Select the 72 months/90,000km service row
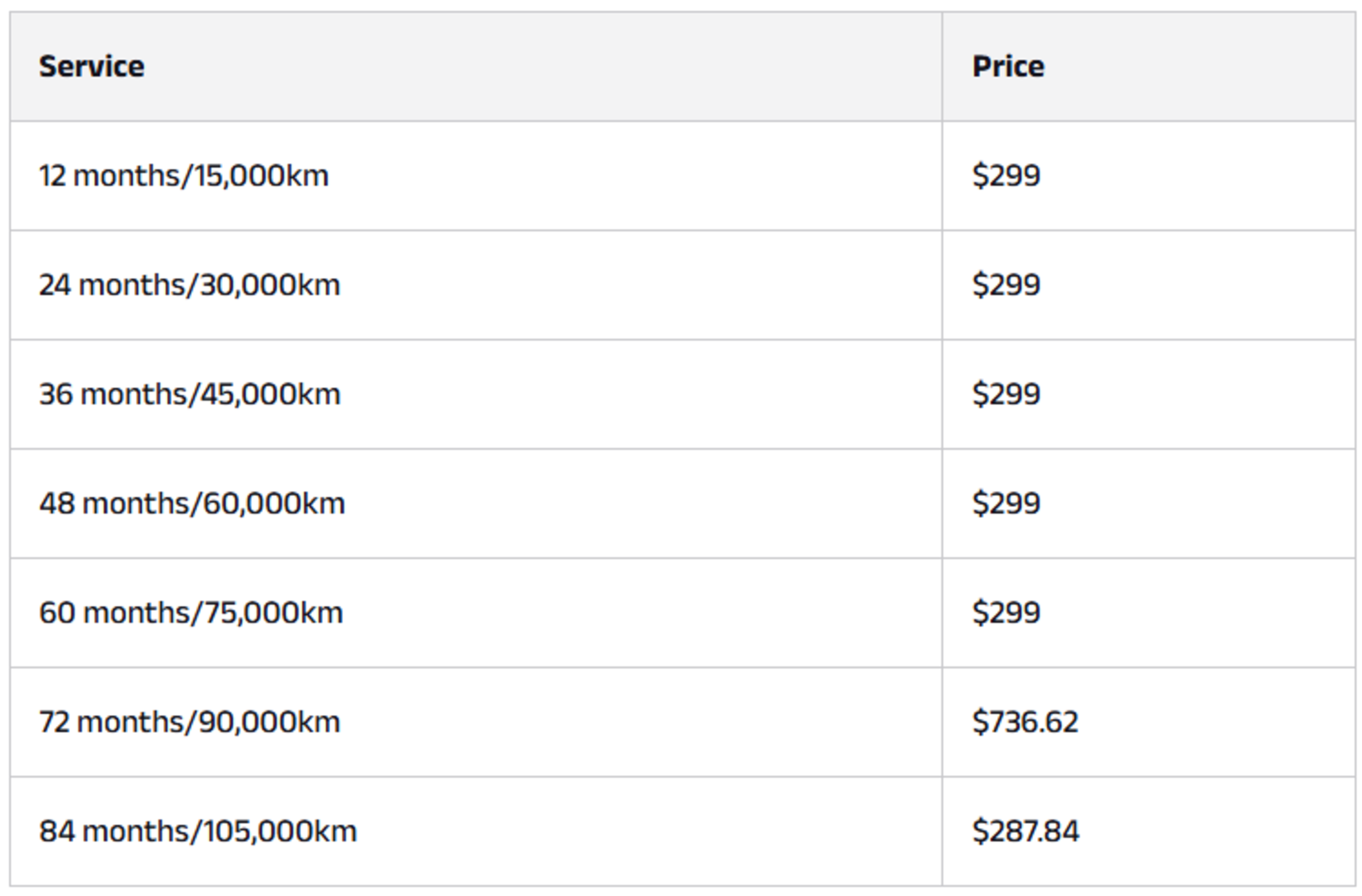 (x=189, y=722)
